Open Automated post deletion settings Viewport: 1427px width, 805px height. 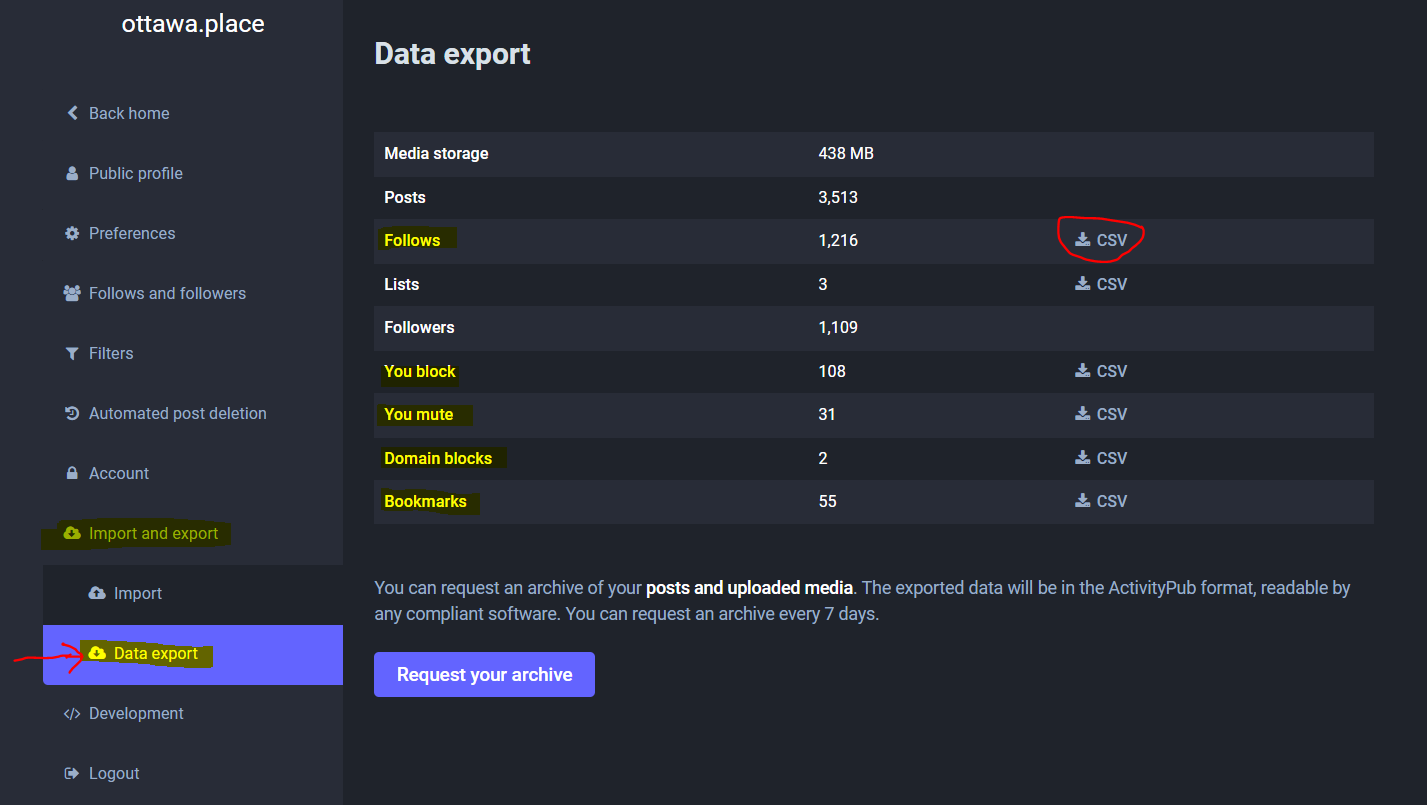coord(177,413)
